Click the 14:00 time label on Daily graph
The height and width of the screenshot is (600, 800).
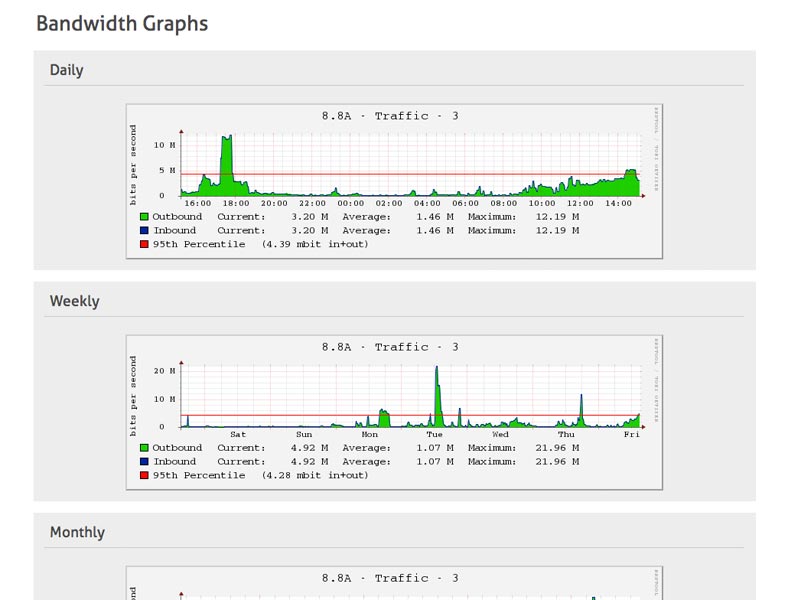(618, 204)
